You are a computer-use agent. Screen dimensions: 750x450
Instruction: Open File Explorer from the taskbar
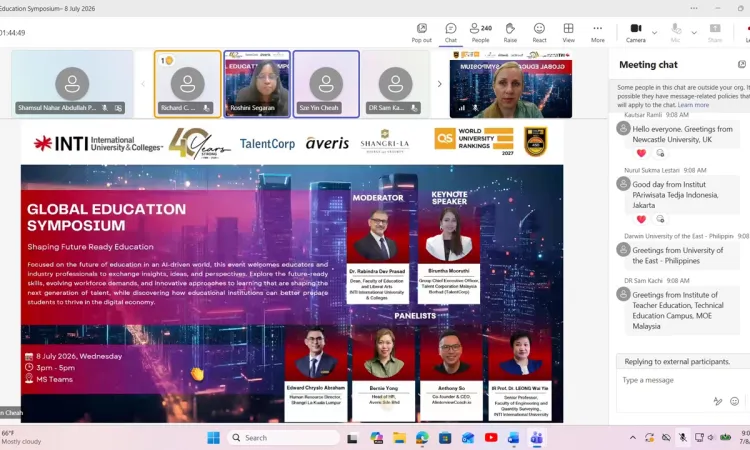coord(399,438)
